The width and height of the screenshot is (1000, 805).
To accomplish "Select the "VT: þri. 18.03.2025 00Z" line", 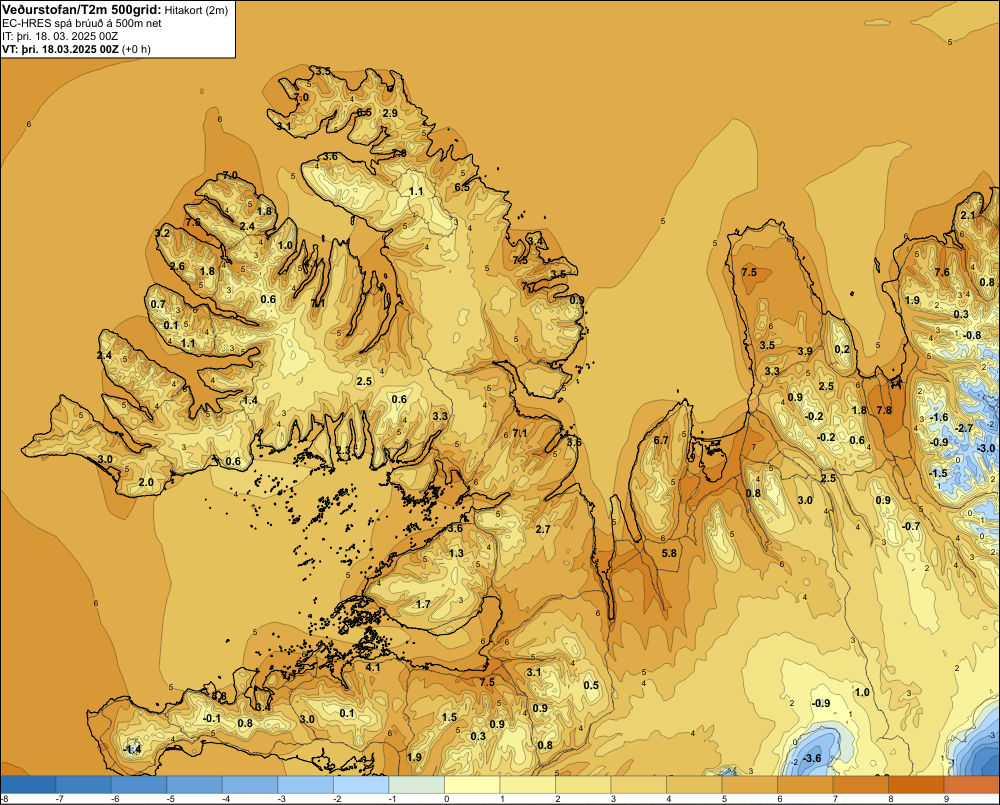I will 60,49.
